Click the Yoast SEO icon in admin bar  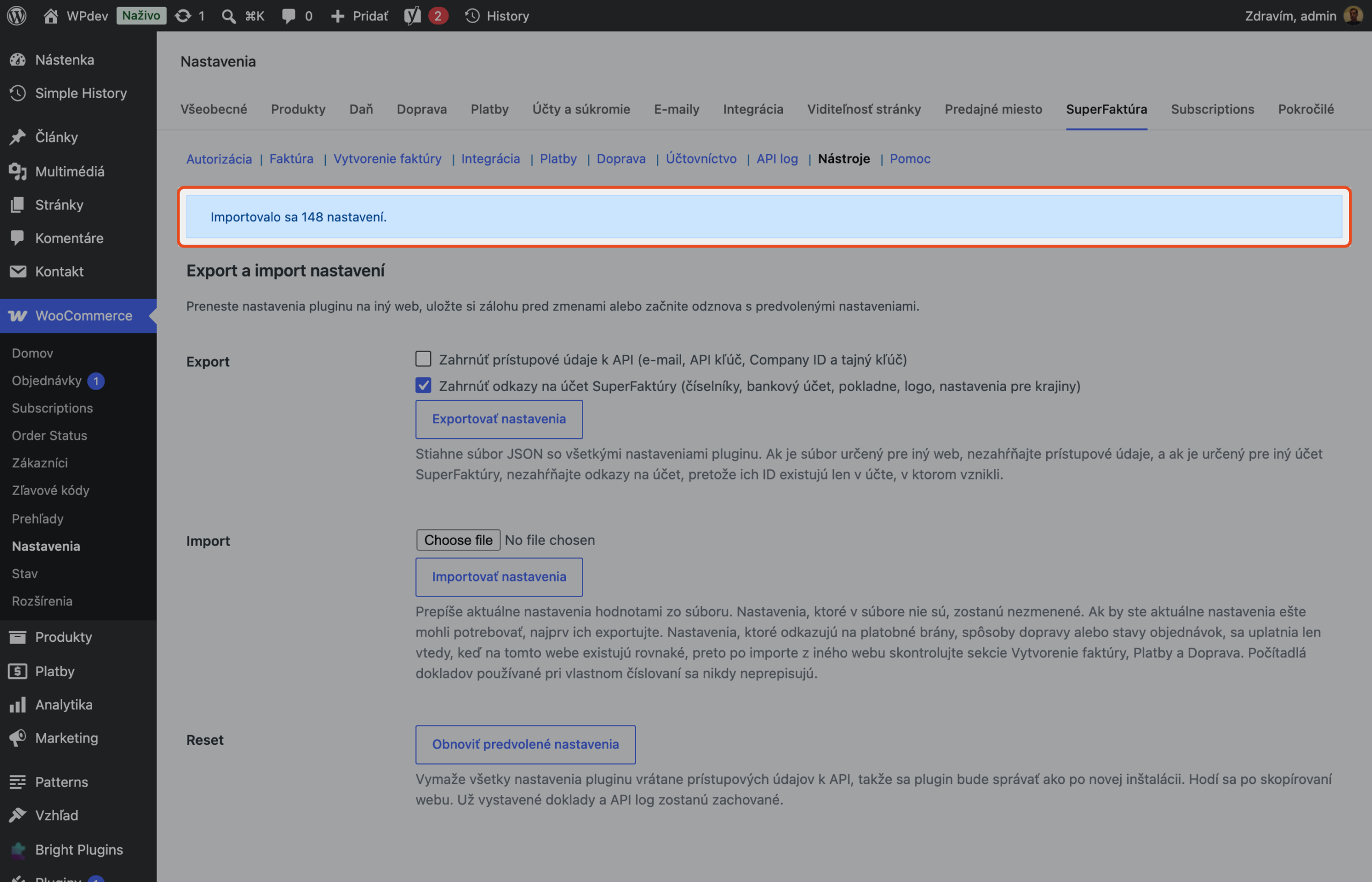coord(413,16)
